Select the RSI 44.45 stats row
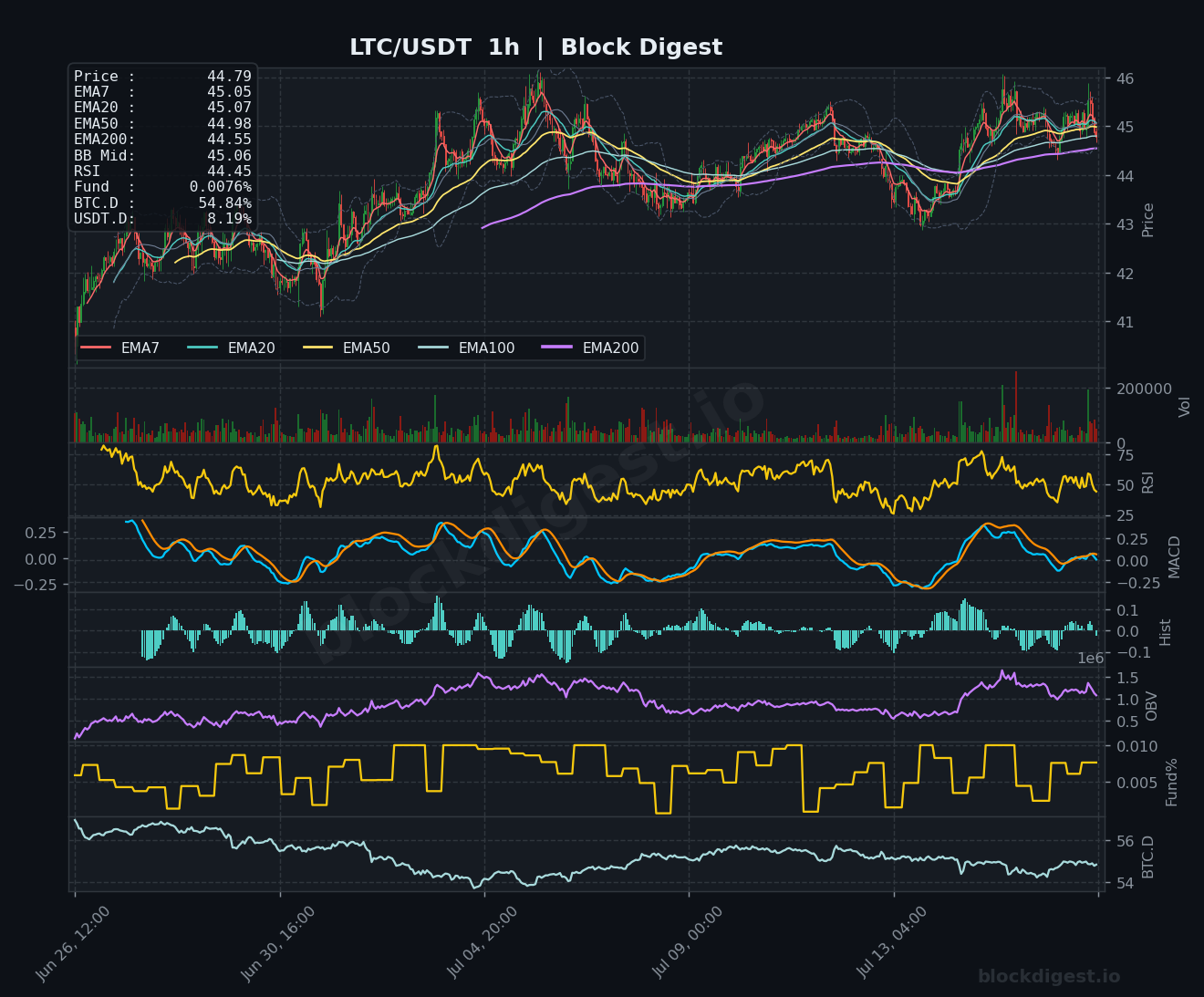Viewport: 1204px width, 997px height. [162, 171]
